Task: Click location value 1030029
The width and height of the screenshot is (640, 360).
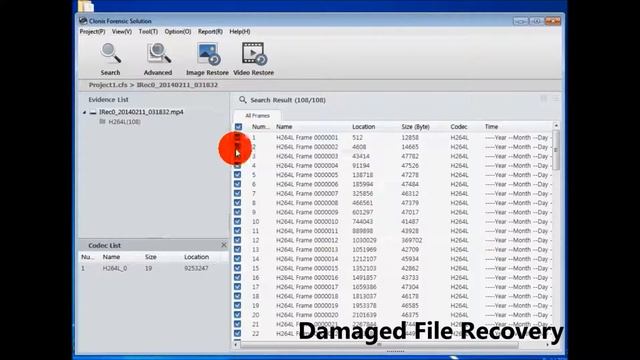Action: [x=364, y=240]
